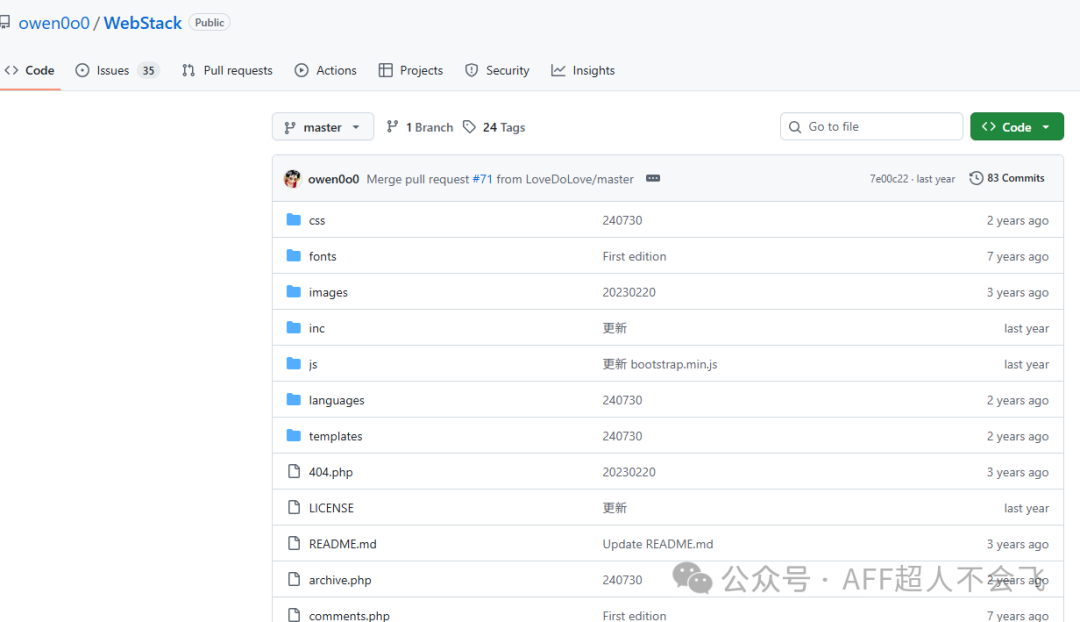
Task: Click the commit history clock icon
Action: (976, 178)
